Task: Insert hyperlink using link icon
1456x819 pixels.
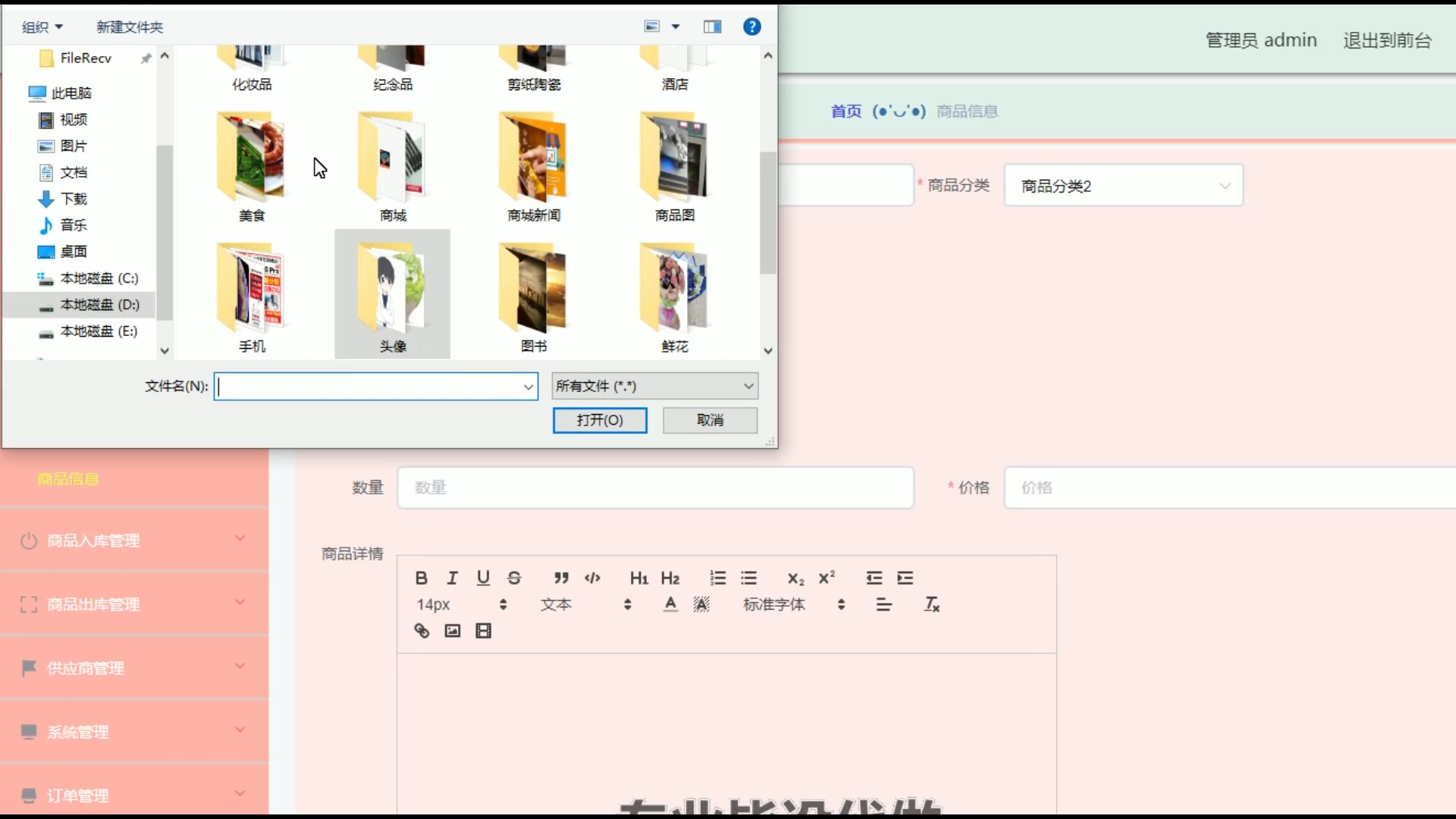Action: (x=422, y=630)
